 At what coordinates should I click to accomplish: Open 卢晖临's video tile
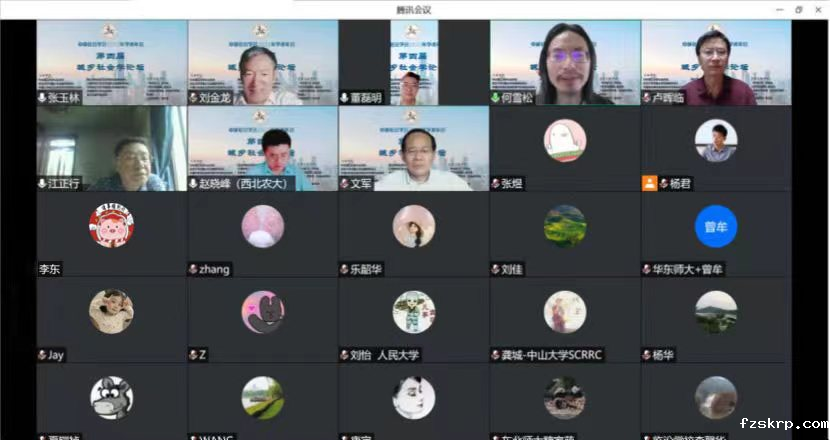[716, 62]
